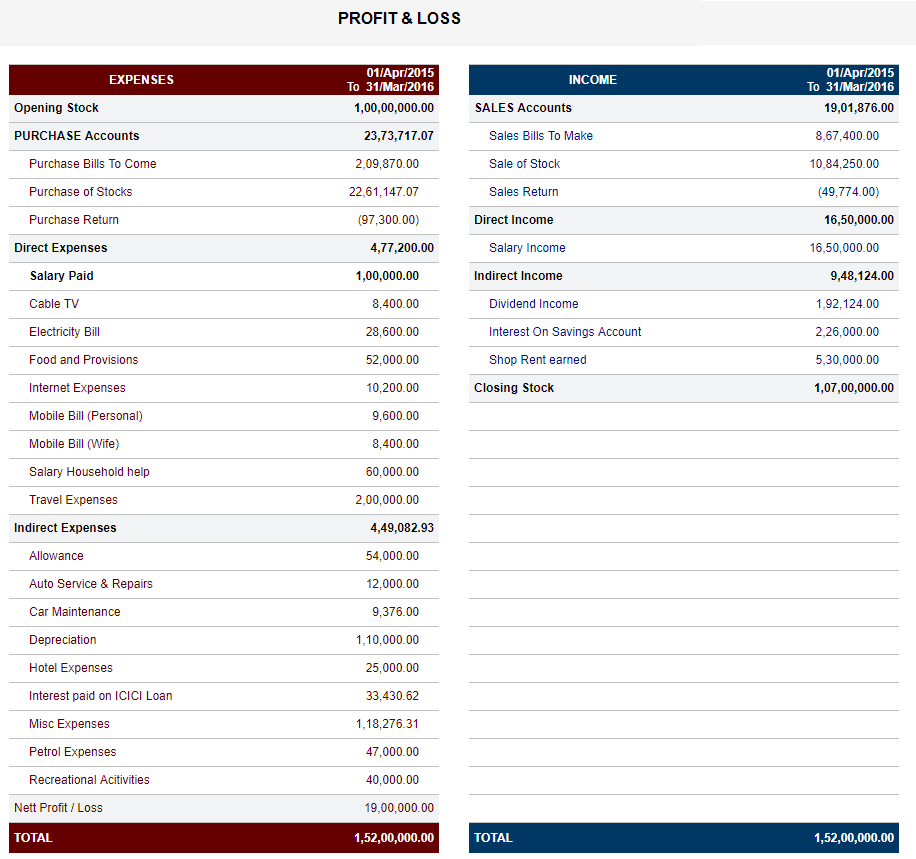Viewport: 916px width, 859px height.
Task: Open the Indirect Expenses group
Action: click(x=65, y=529)
